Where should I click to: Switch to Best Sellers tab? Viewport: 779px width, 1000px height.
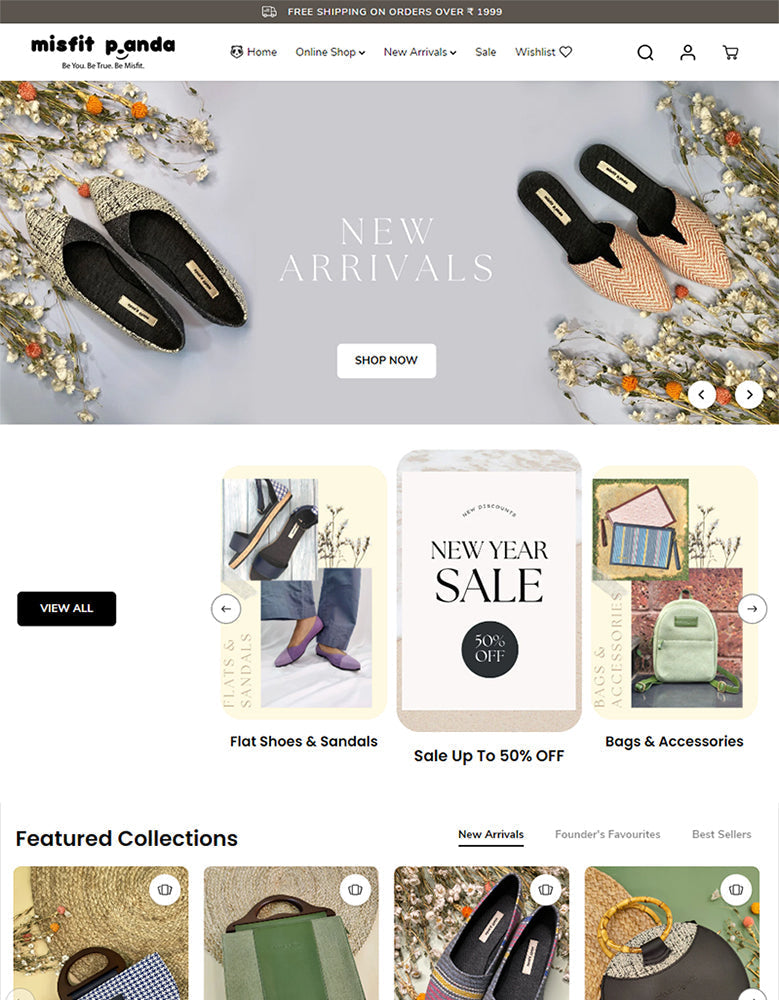click(722, 834)
